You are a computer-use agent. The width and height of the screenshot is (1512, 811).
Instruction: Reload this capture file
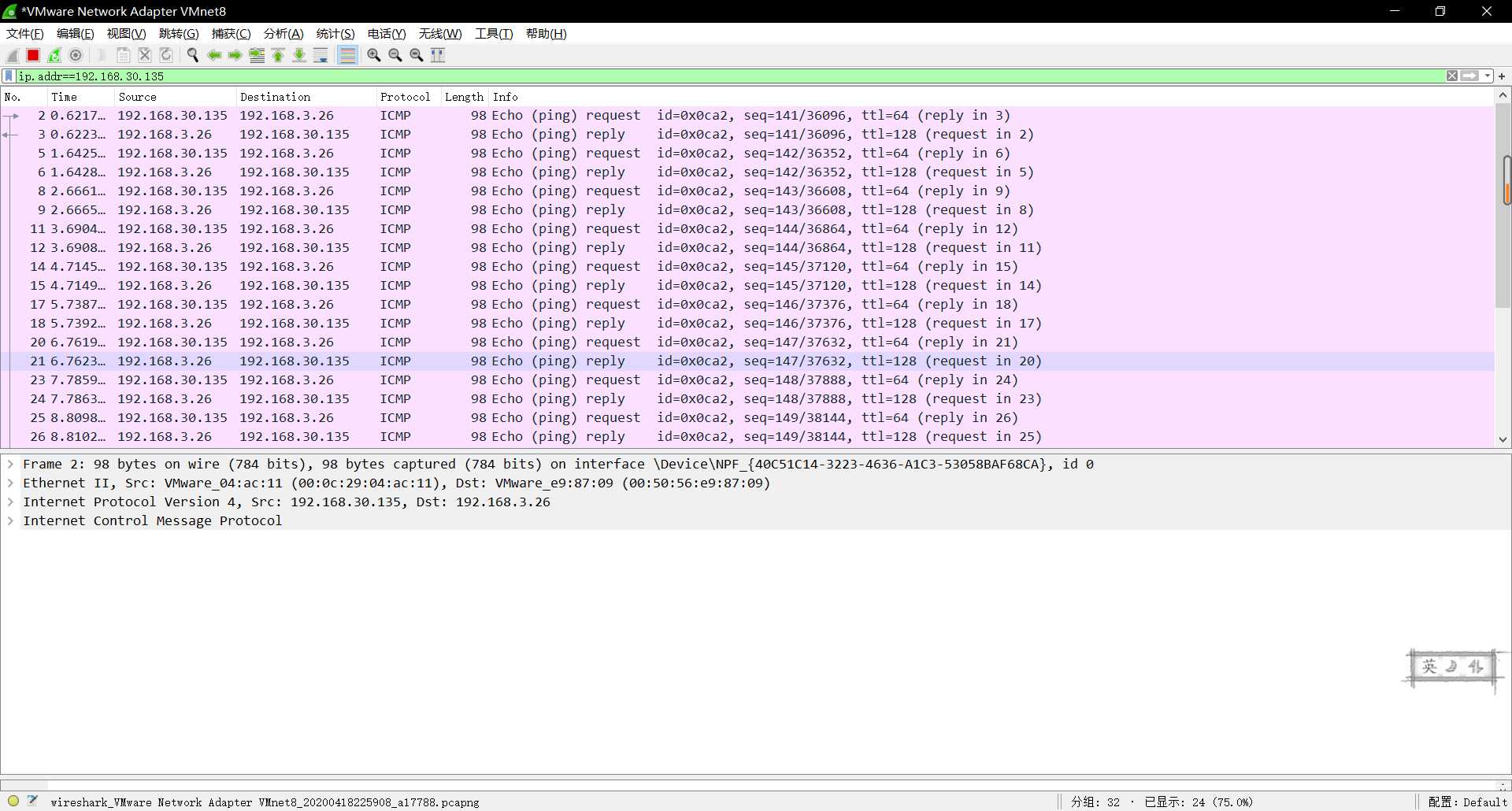166,55
